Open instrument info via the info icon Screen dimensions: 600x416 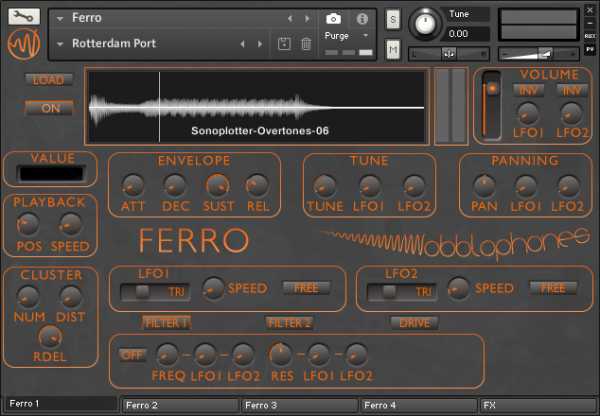362,18
